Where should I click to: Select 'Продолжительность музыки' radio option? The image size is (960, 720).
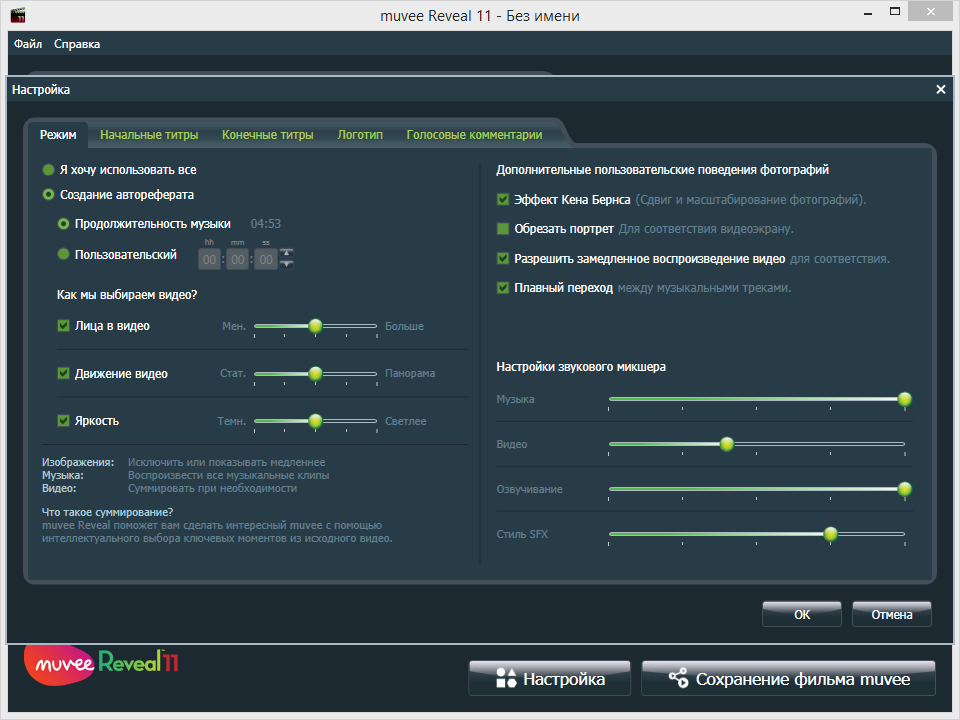coord(65,224)
